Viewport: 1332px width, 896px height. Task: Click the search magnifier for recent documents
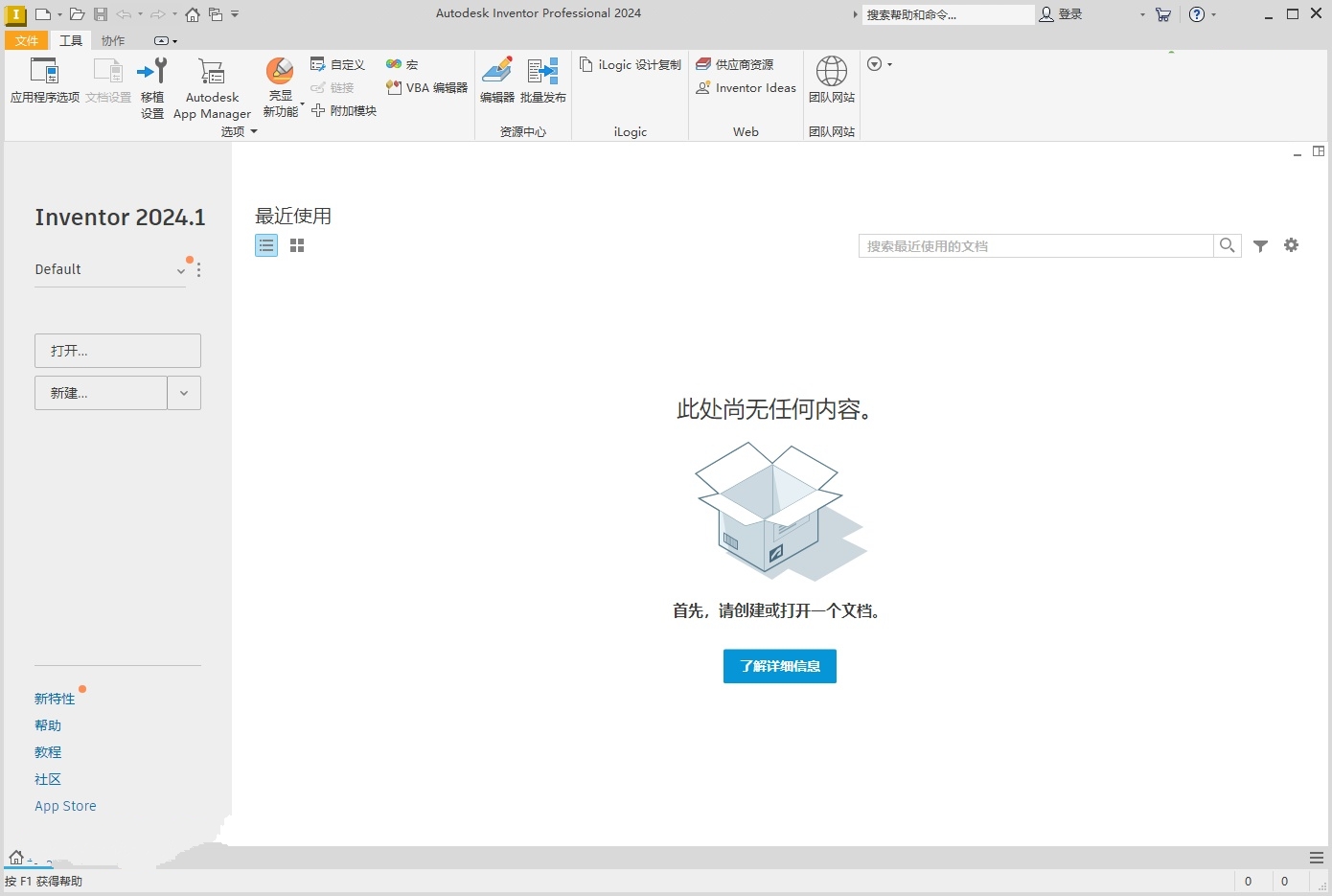(1227, 245)
